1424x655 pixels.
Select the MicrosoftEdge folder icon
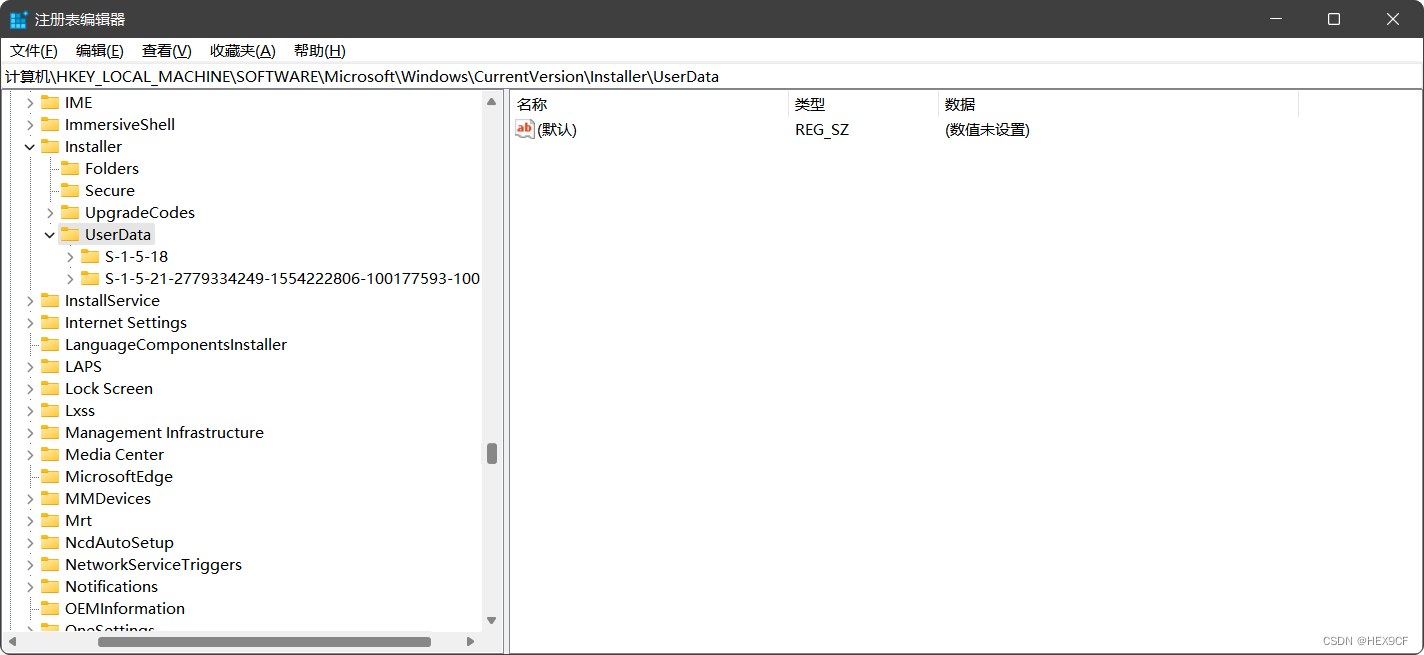coord(50,477)
